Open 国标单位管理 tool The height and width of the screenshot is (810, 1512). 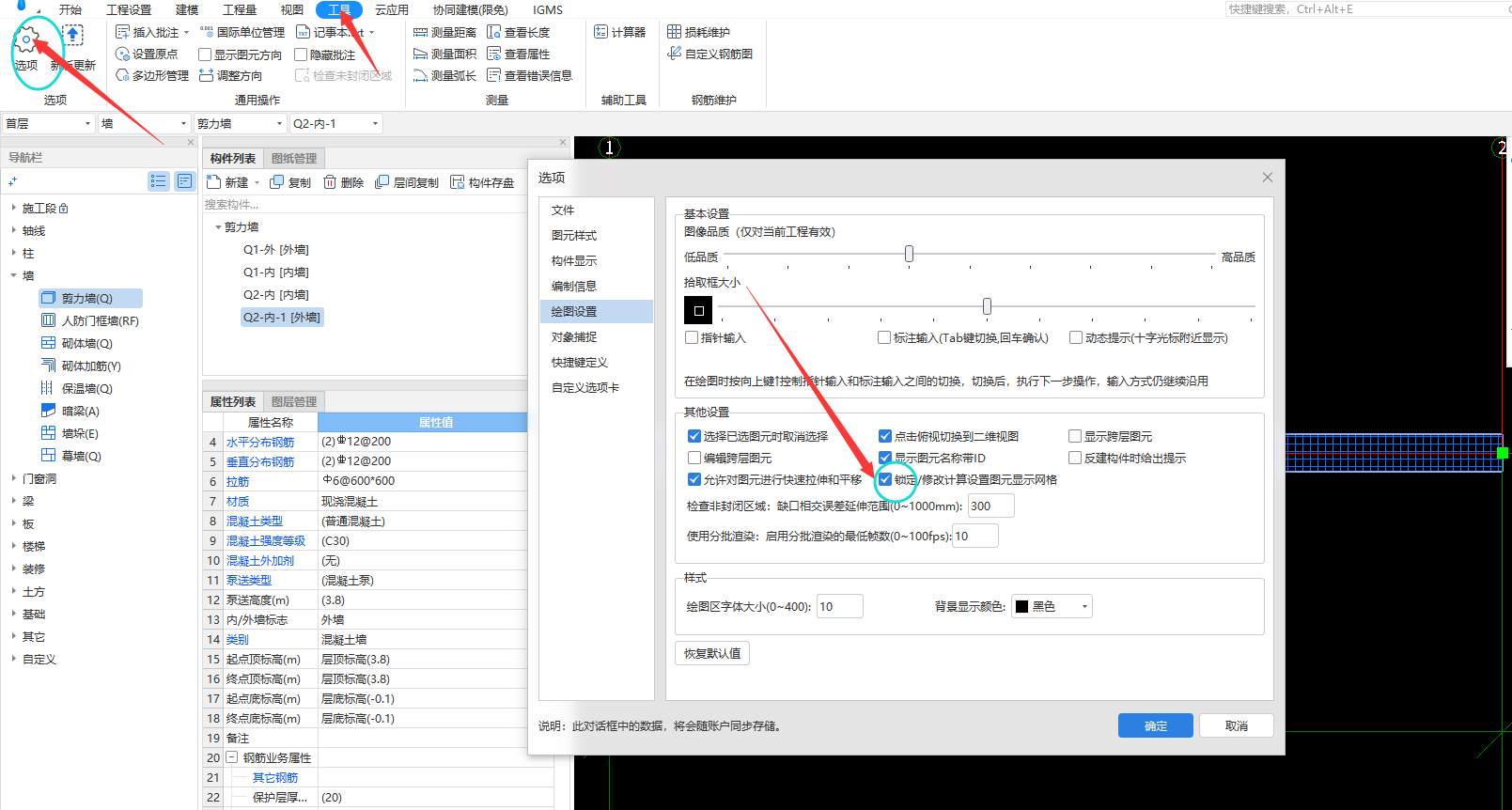point(242,32)
